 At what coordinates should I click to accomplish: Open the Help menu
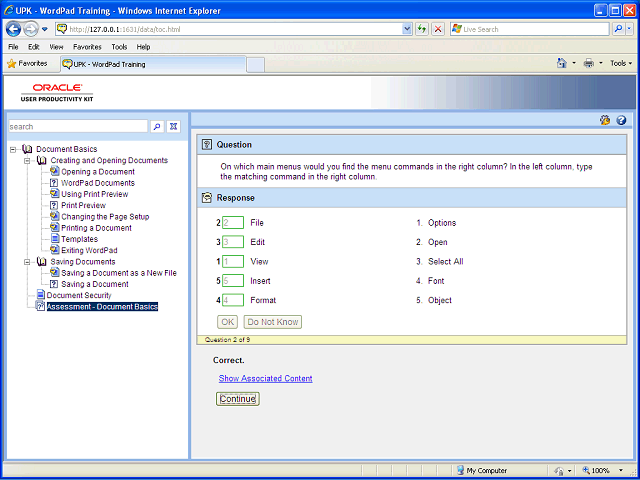[143, 47]
